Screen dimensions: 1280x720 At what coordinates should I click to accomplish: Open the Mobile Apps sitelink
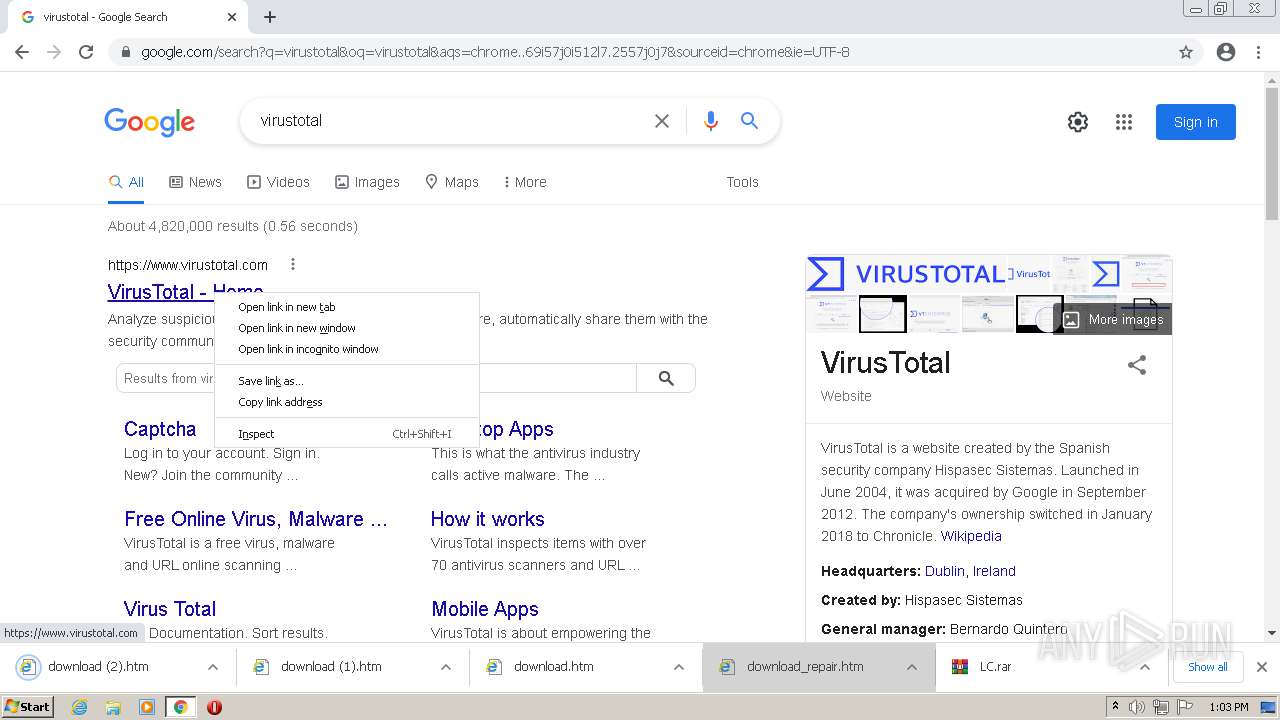click(x=485, y=609)
